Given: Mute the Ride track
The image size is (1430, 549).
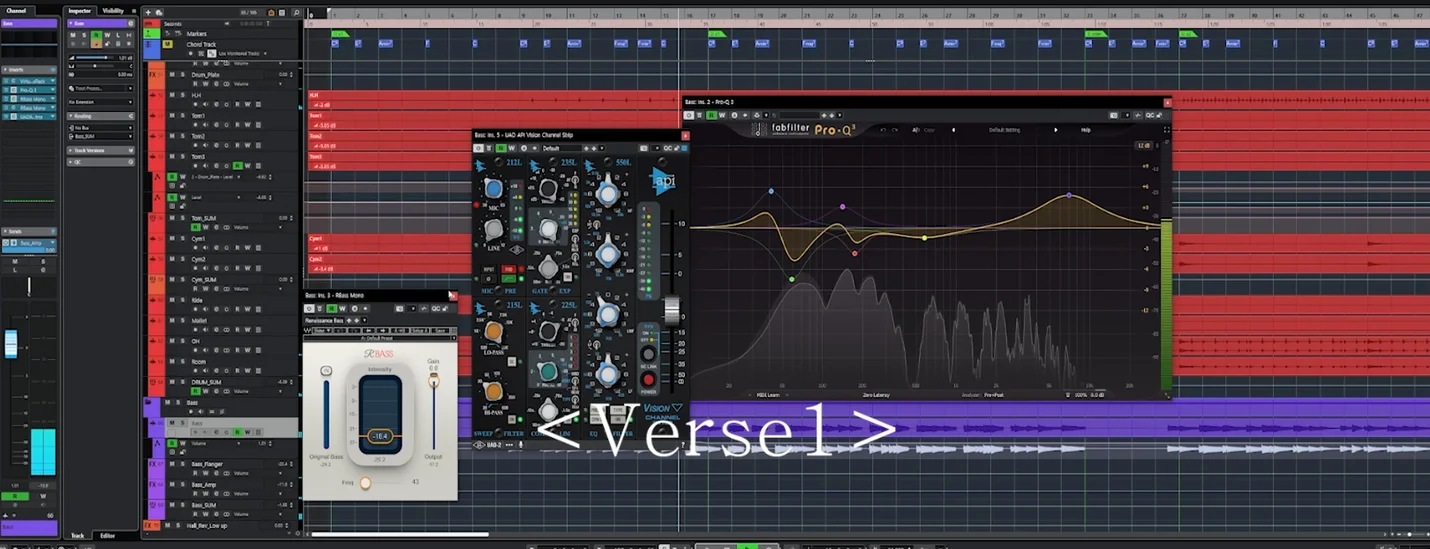Looking at the screenshot, I should (171, 300).
